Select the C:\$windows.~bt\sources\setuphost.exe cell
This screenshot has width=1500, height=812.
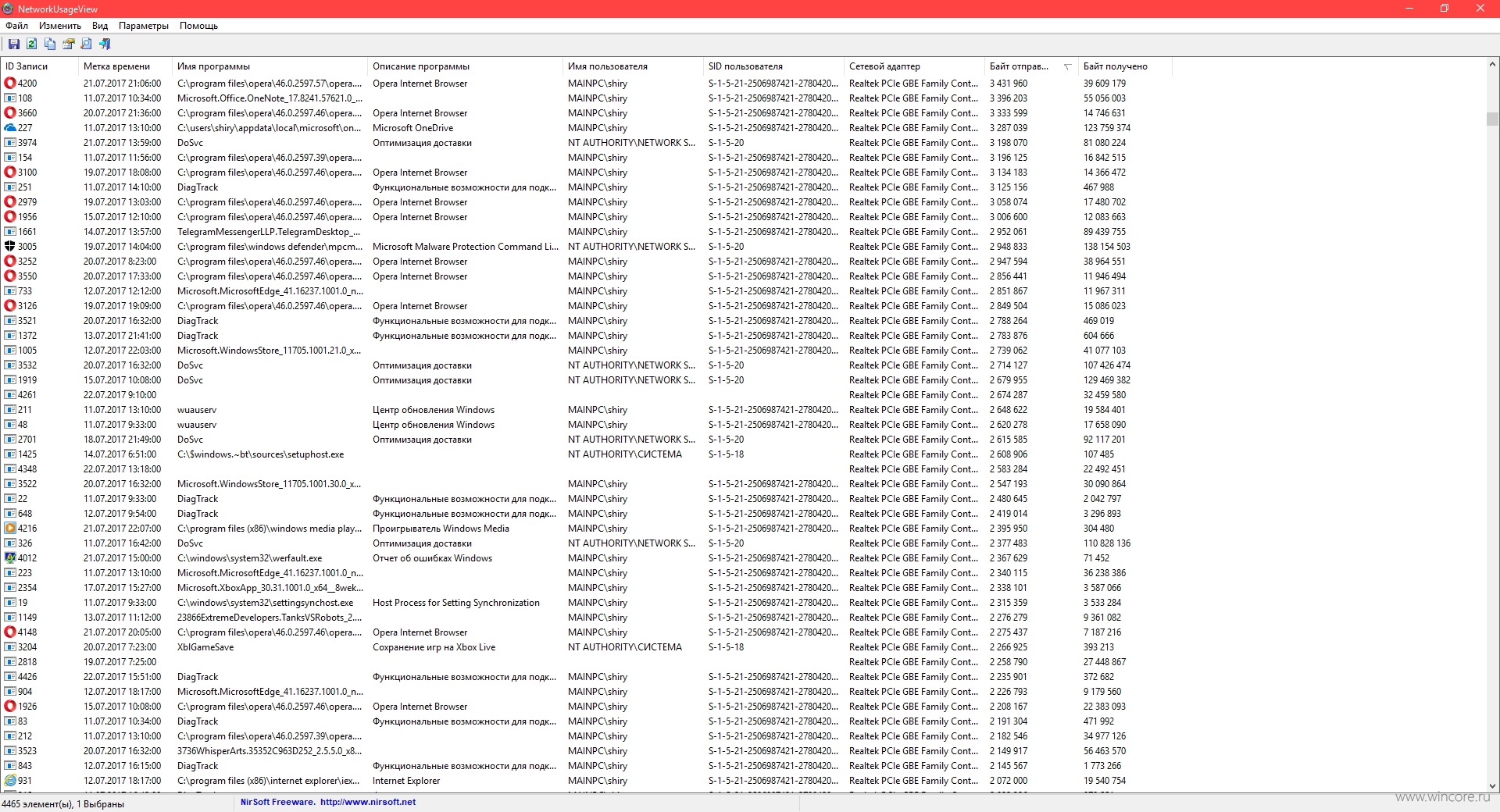[260, 454]
